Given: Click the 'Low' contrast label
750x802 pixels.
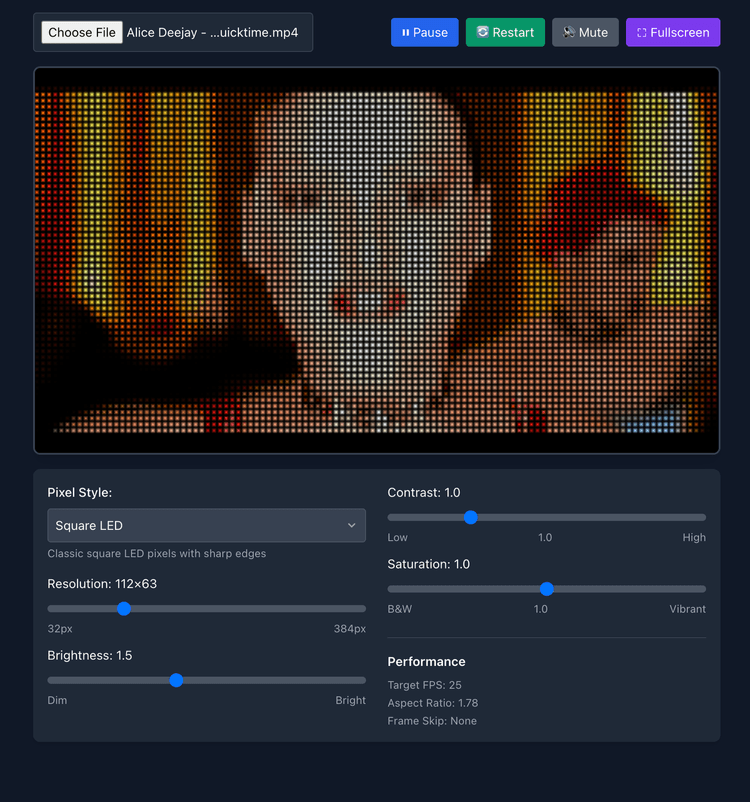Looking at the screenshot, I should [x=397, y=537].
